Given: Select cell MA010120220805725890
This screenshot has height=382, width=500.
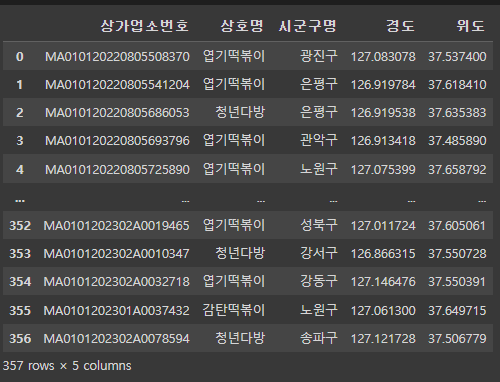Looking at the screenshot, I should click(x=117, y=169).
